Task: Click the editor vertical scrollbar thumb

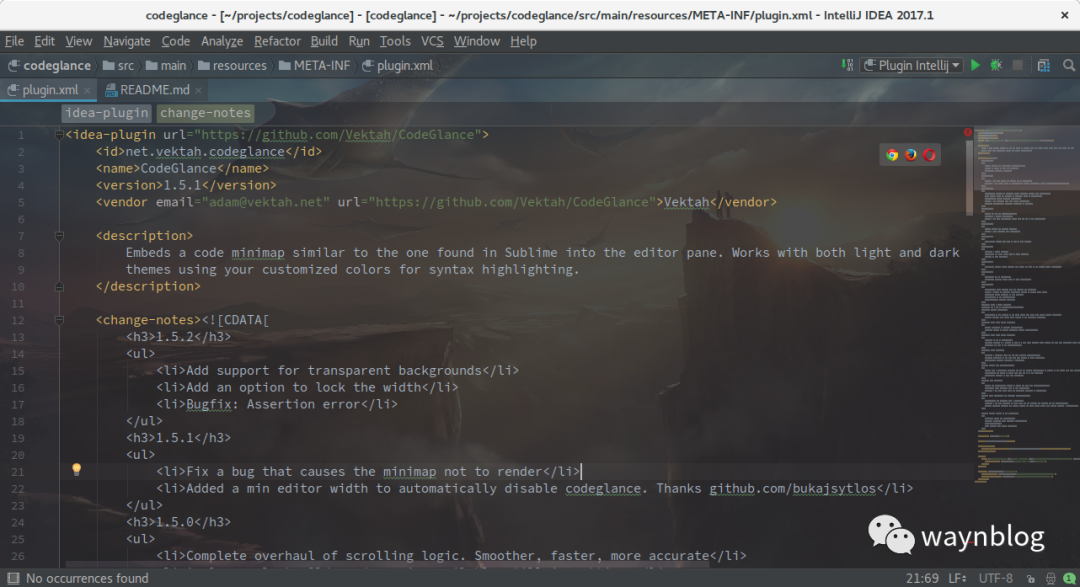Action: pyautogui.click(x=968, y=177)
